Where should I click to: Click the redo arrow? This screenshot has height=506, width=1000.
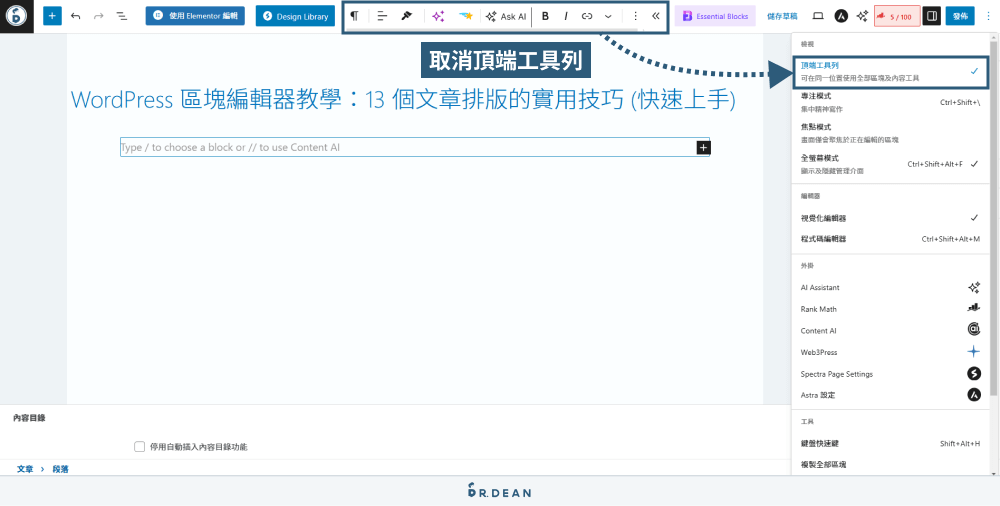click(x=98, y=16)
